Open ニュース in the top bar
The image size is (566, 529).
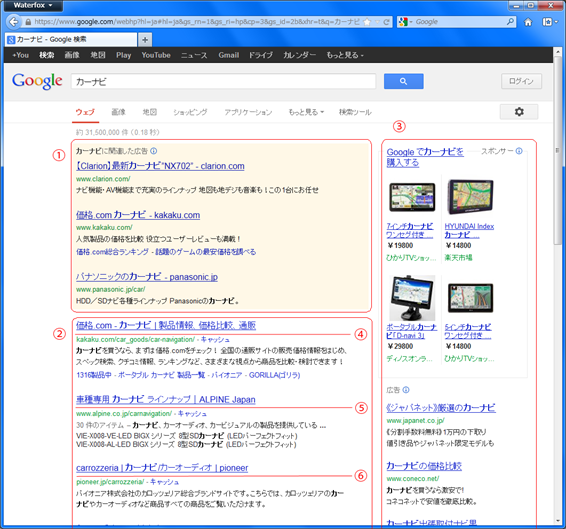194,55
